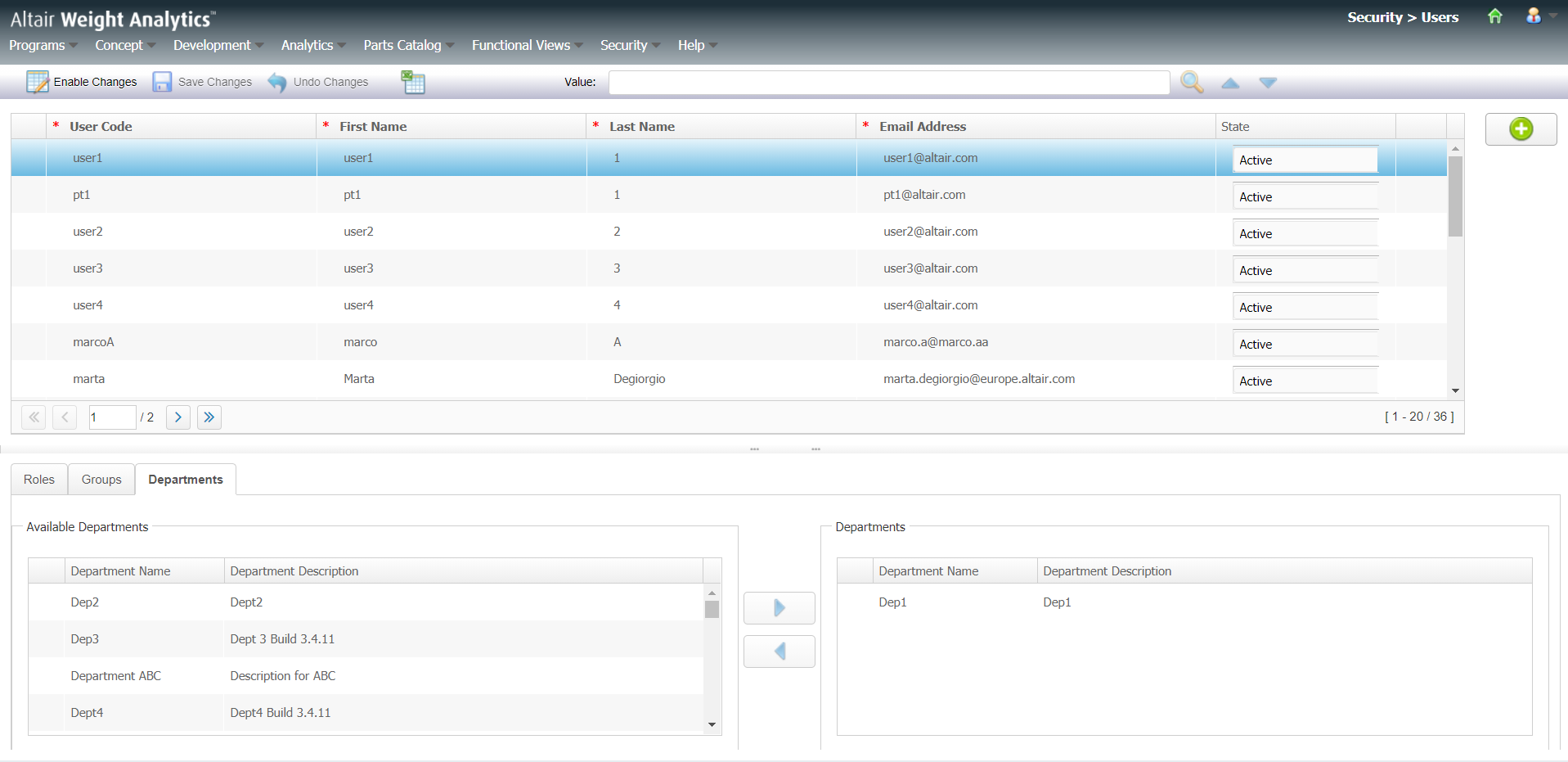Click the Enable Changes edit icon

coord(38,82)
